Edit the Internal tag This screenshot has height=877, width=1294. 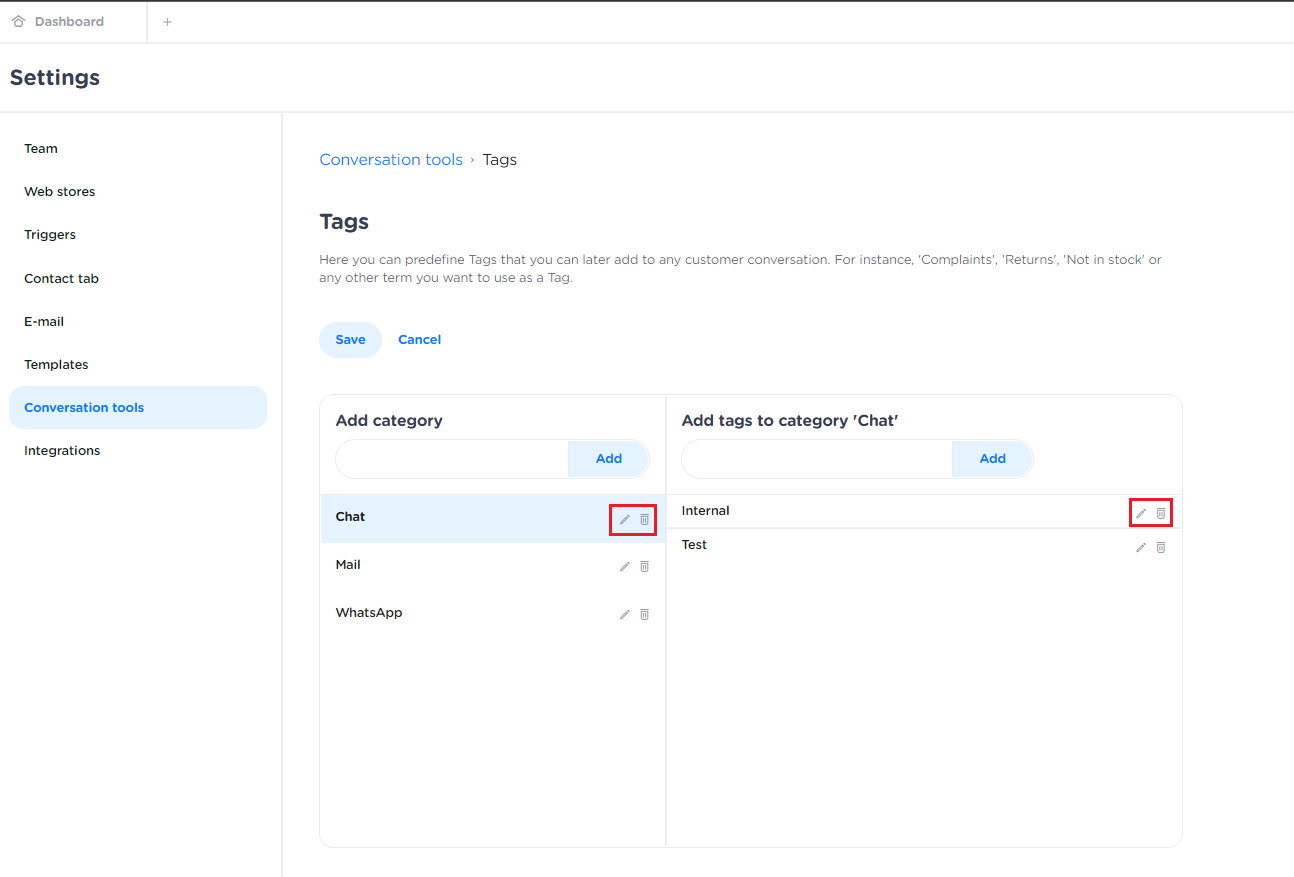(x=1141, y=513)
